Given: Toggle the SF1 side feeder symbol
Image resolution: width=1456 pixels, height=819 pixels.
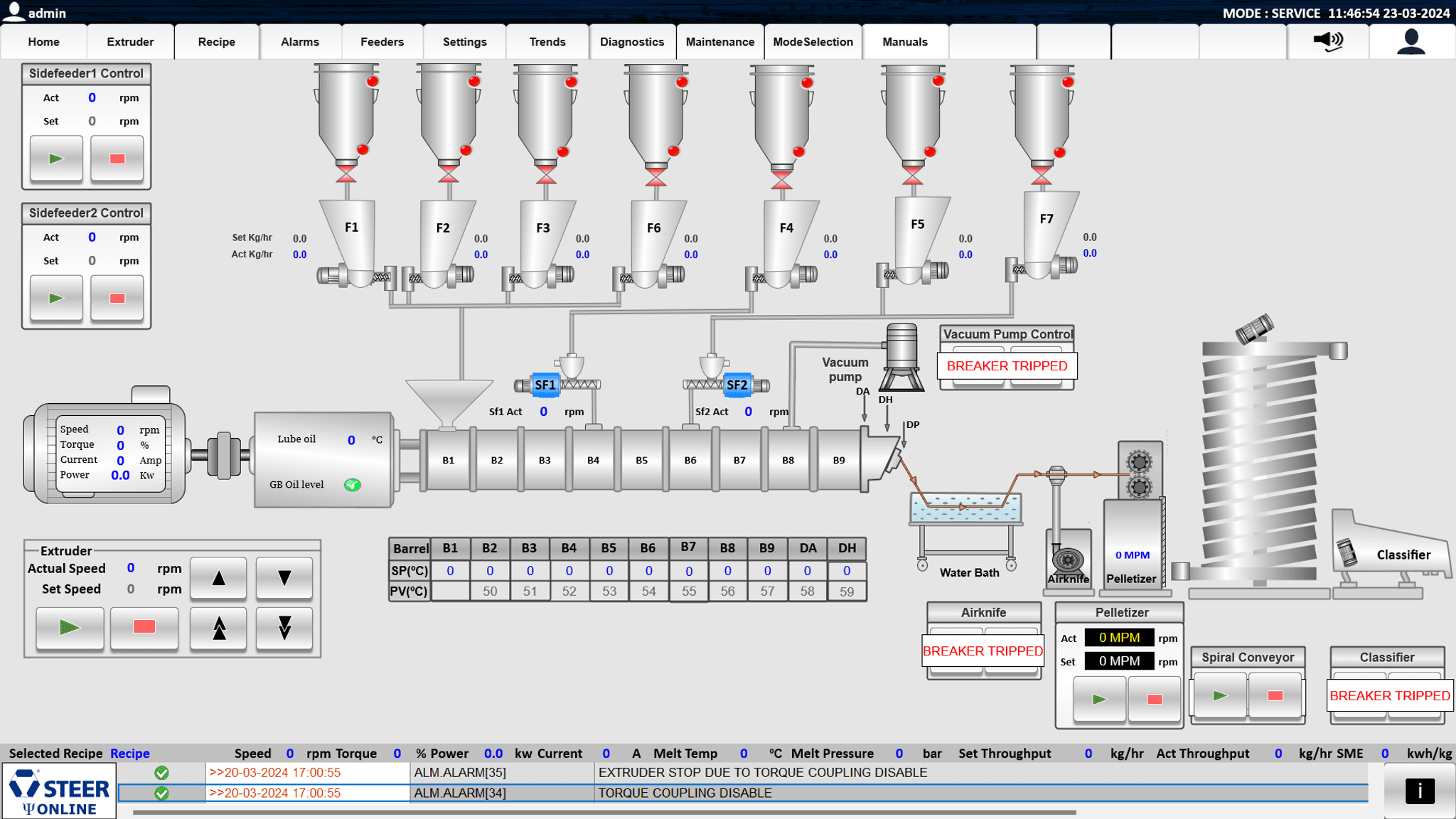Looking at the screenshot, I should pyautogui.click(x=545, y=385).
